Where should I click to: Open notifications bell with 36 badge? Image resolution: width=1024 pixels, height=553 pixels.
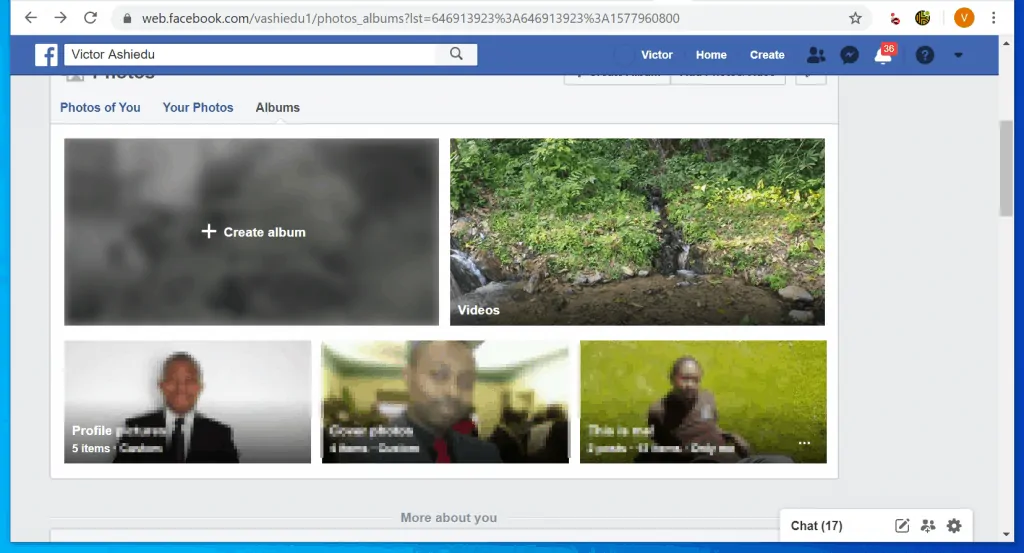pyautogui.click(x=883, y=55)
